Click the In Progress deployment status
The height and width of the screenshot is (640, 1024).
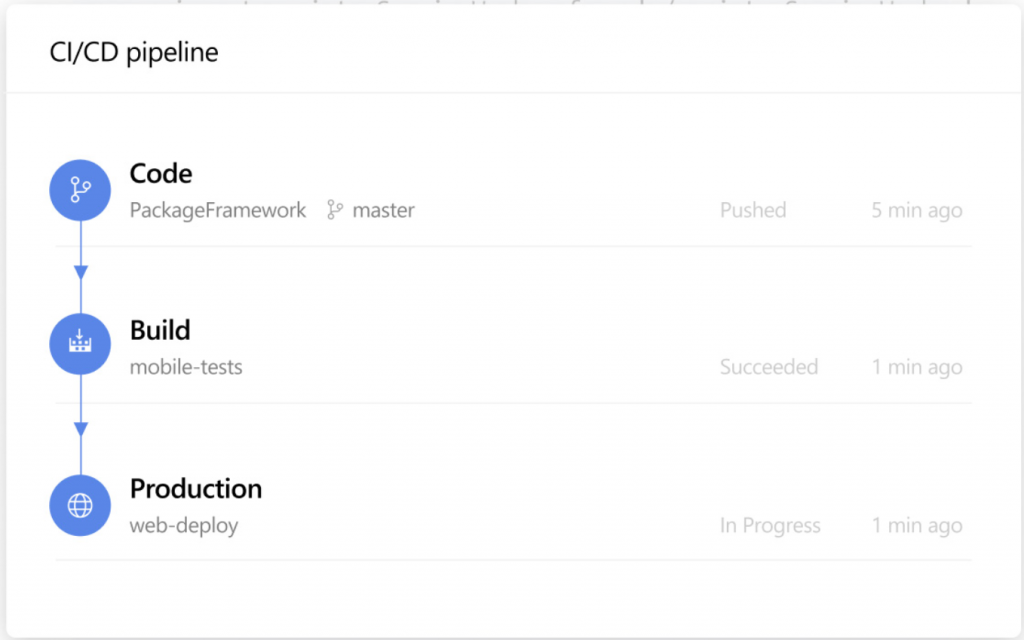click(770, 526)
